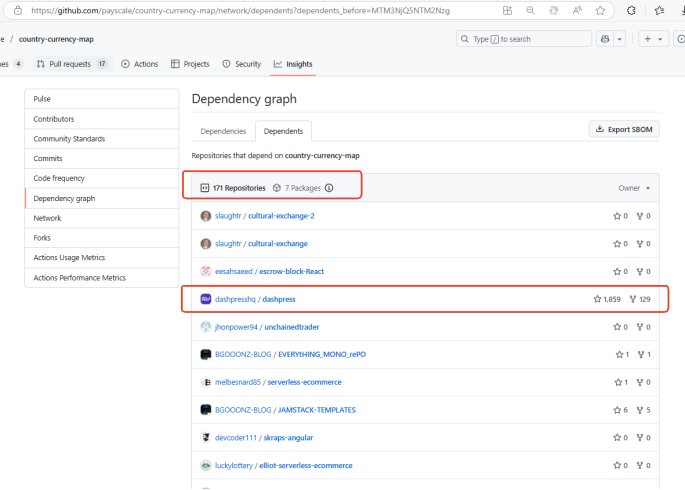Open the split screen icon in address bar

coord(507,10)
